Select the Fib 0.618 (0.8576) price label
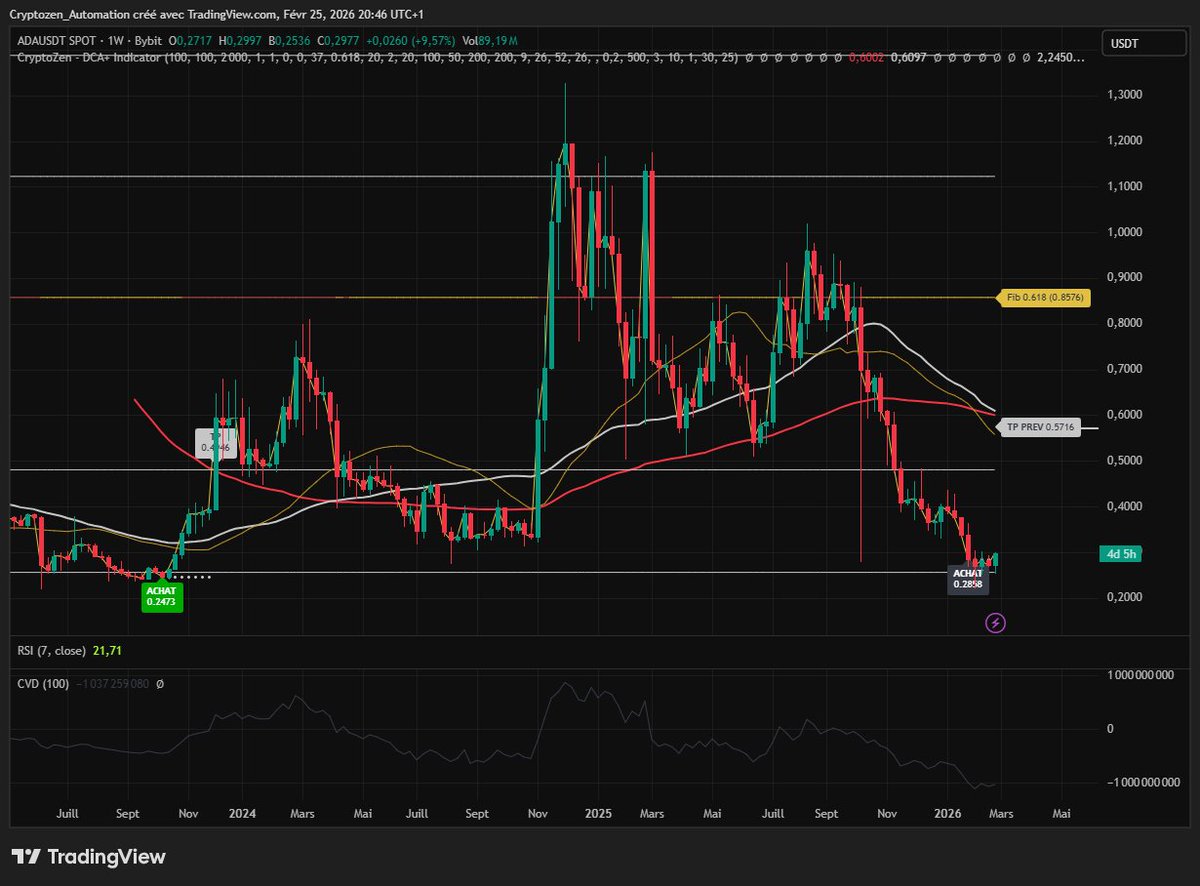The height and width of the screenshot is (886, 1200). pyautogui.click(x=1043, y=297)
